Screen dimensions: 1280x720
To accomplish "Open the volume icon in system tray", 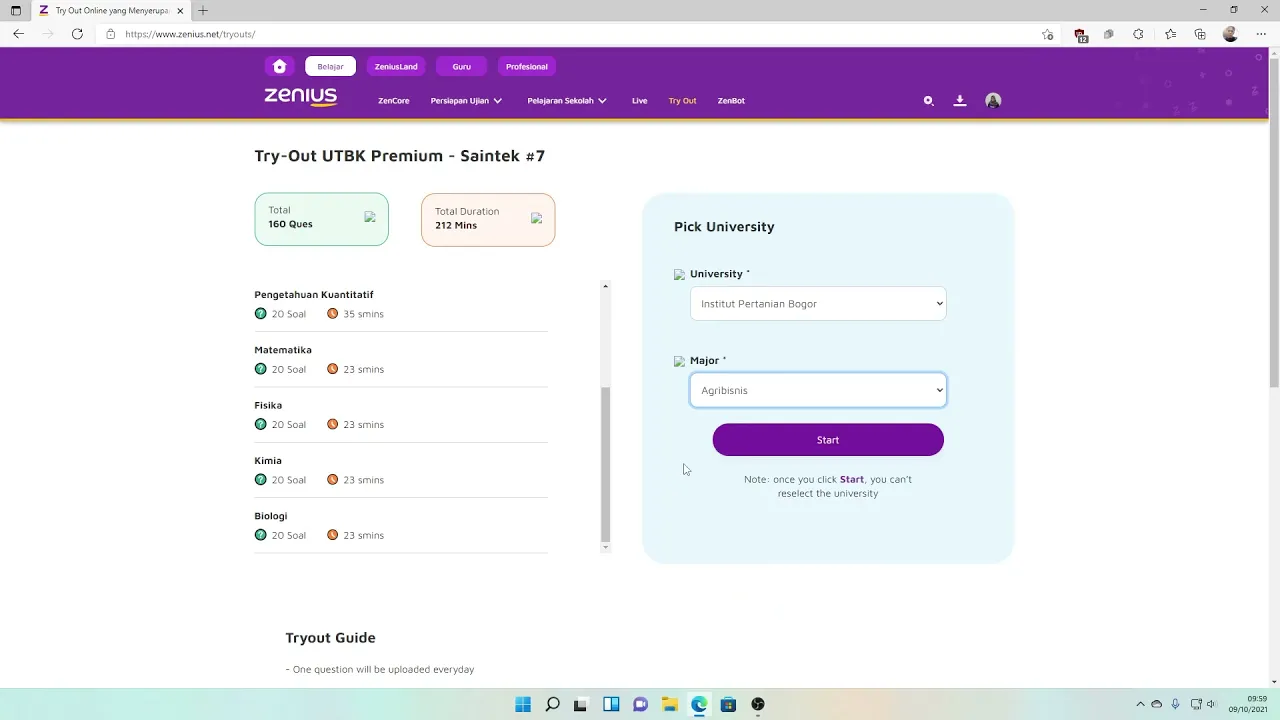I will (1211, 704).
